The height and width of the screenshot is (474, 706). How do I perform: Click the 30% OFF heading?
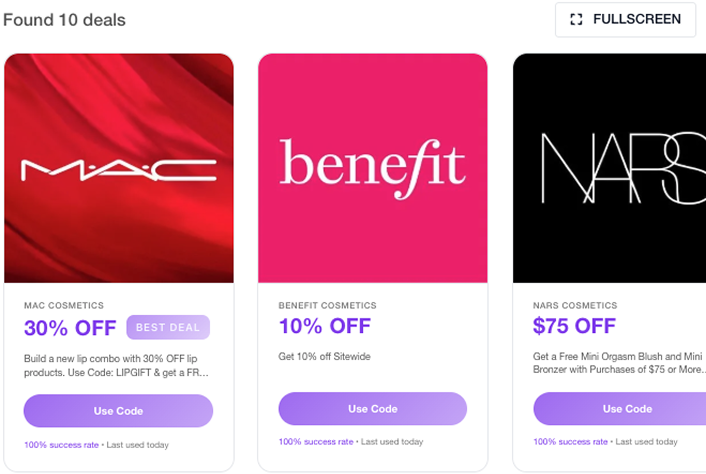70,327
